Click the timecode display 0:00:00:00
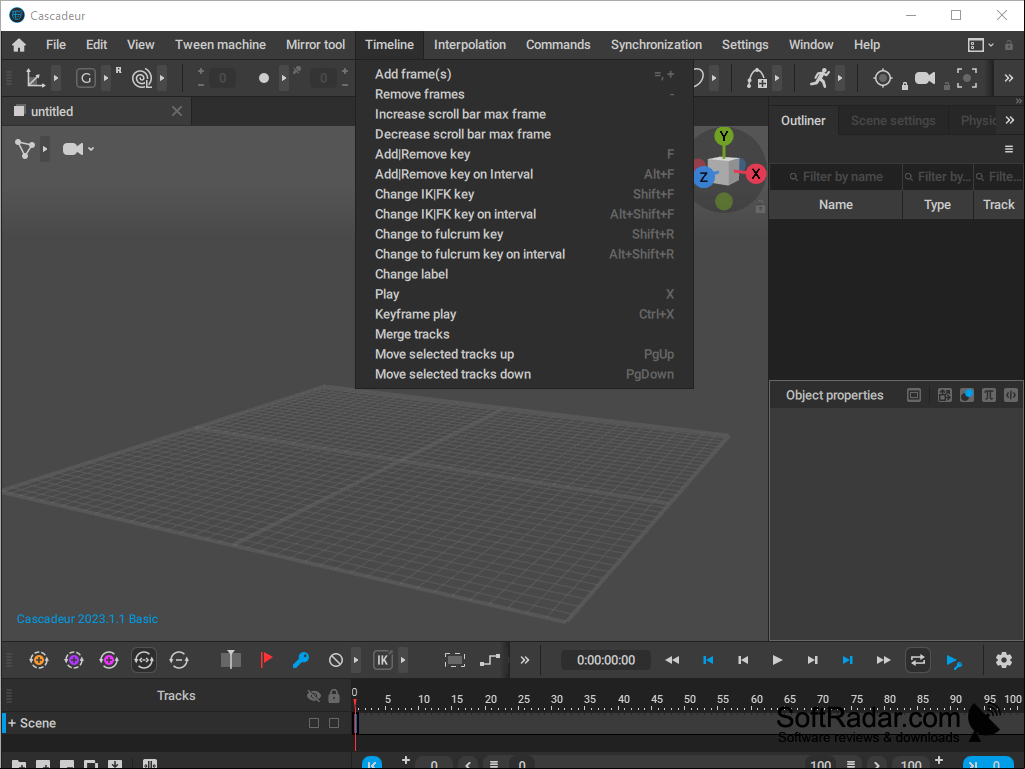 [x=606, y=660]
